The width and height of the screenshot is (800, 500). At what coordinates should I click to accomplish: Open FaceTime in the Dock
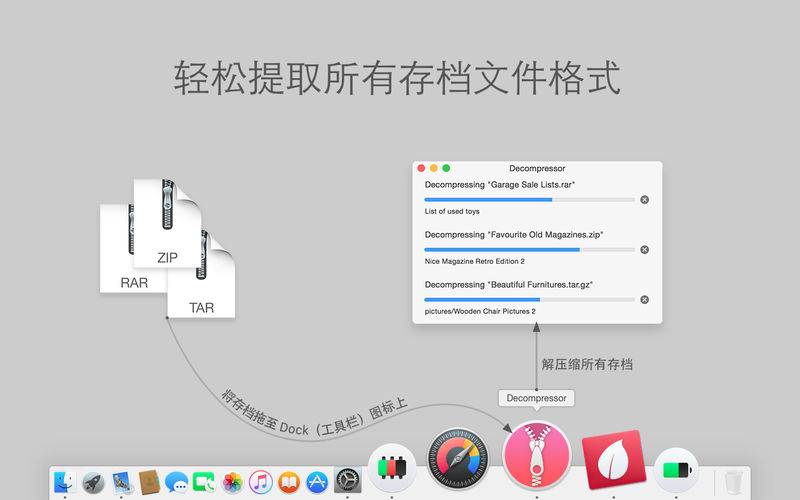coord(204,482)
